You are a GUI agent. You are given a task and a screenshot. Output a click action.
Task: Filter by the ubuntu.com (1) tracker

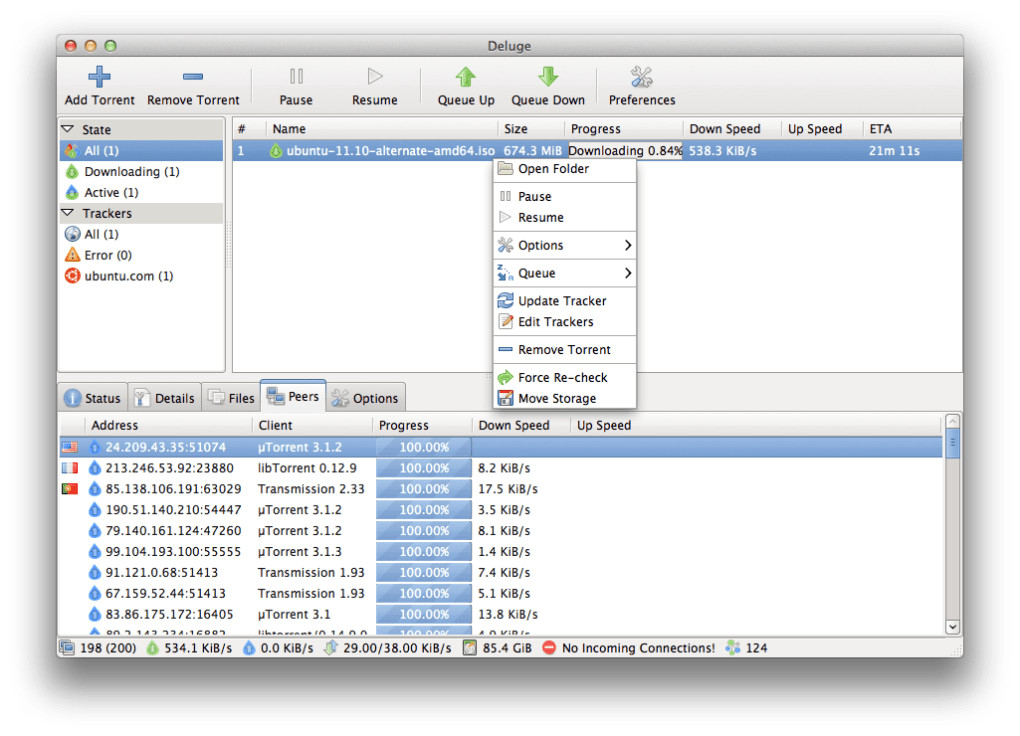(x=141, y=275)
